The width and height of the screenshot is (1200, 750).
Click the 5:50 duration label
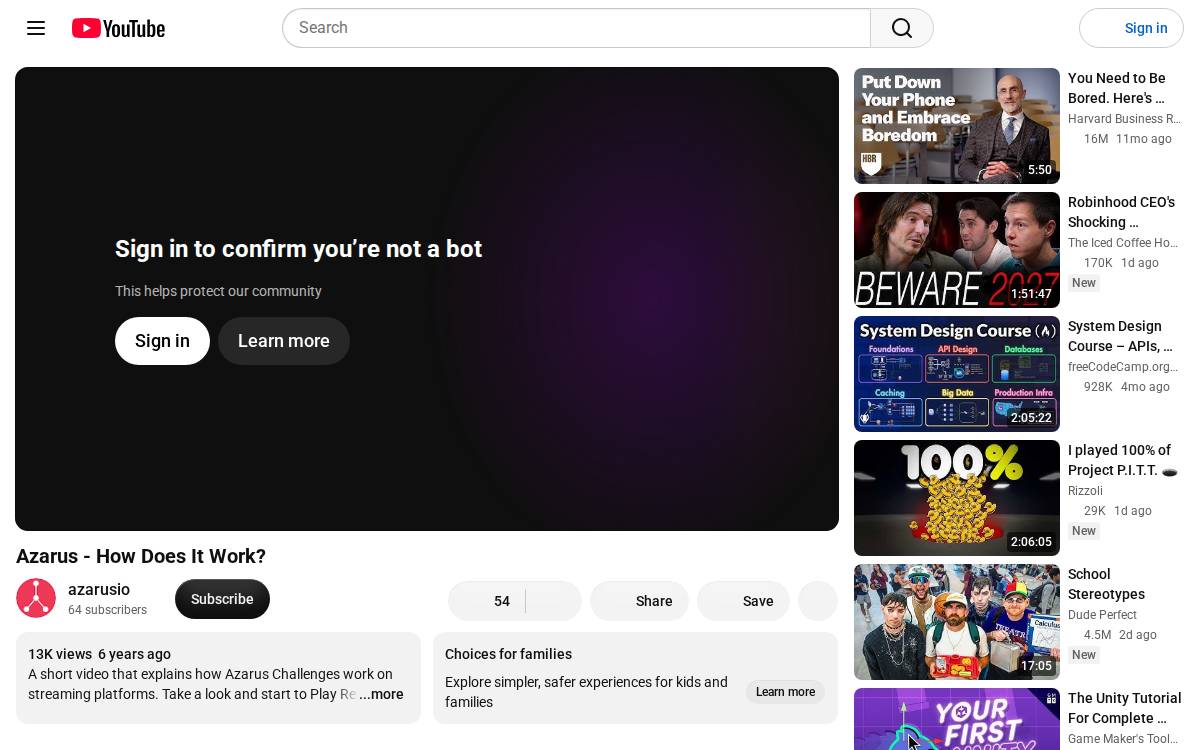(1040, 170)
